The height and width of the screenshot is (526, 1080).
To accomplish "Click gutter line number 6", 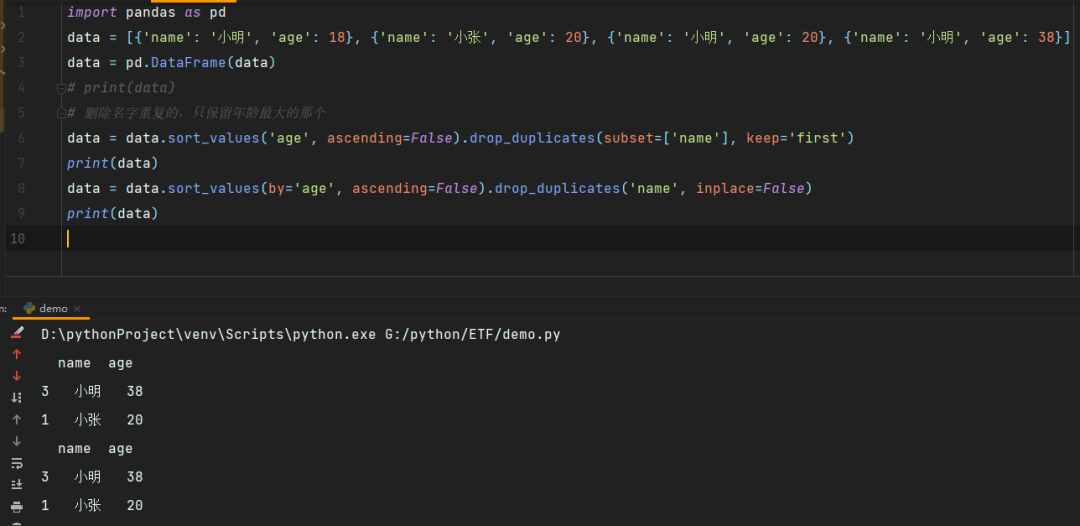I will click(x=21, y=138).
